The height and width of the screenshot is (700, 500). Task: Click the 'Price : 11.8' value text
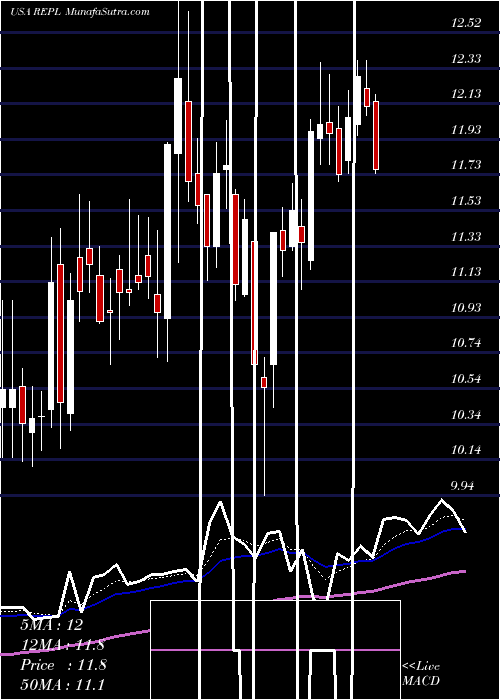[63, 665]
